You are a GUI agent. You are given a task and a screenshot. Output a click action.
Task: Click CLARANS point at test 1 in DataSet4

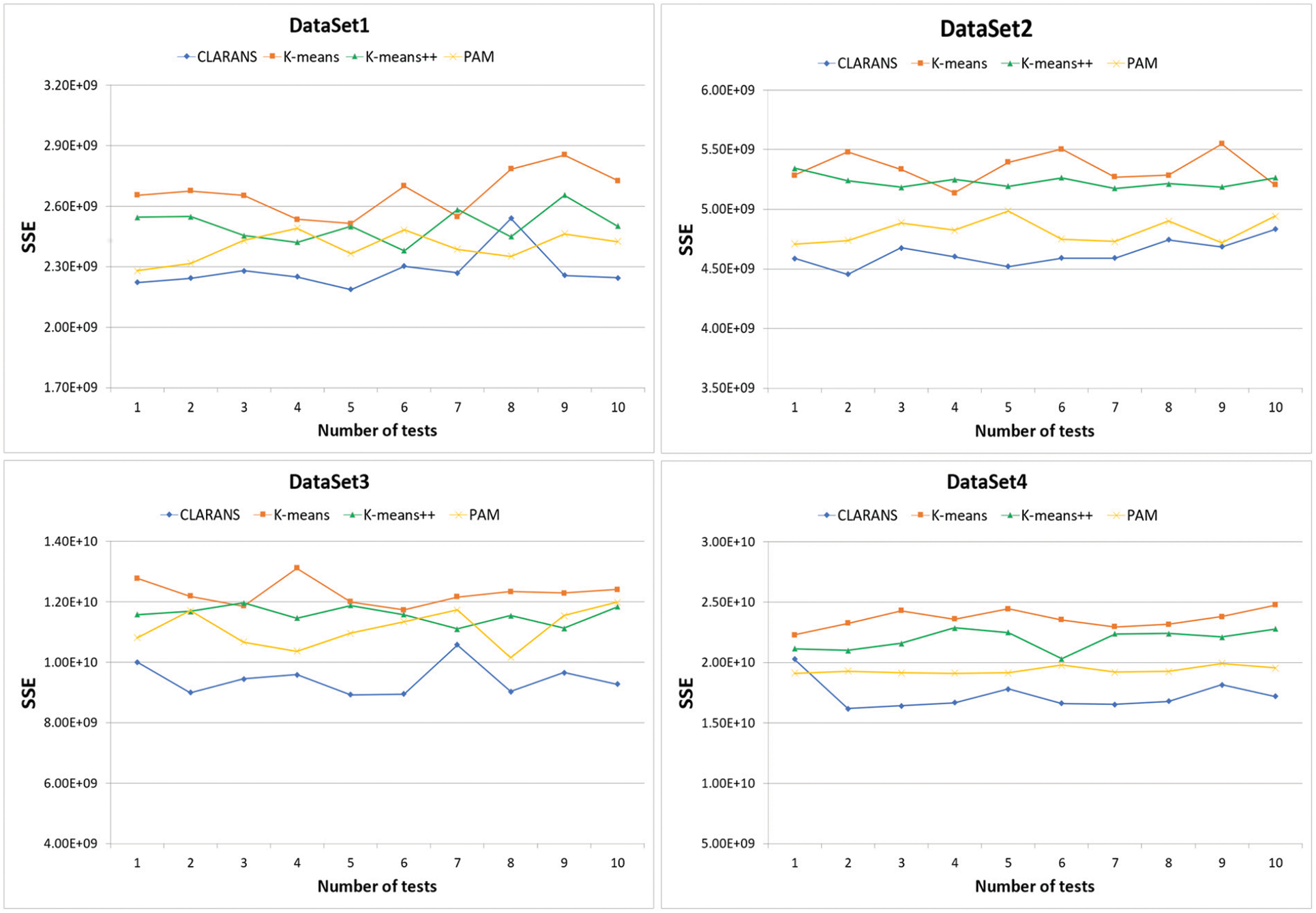tap(794, 659)
